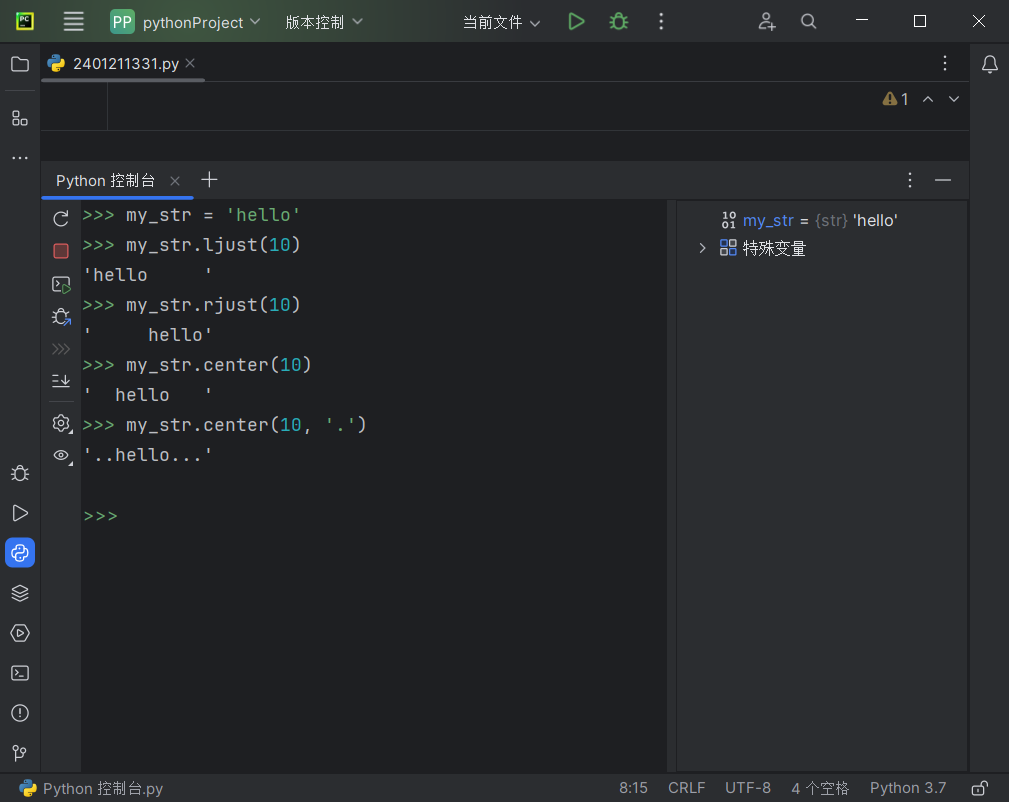This screenshot has height=802, width=1009.
Task: Rerun the Python console
Action: pyautogui.click(x=61, y=219)
